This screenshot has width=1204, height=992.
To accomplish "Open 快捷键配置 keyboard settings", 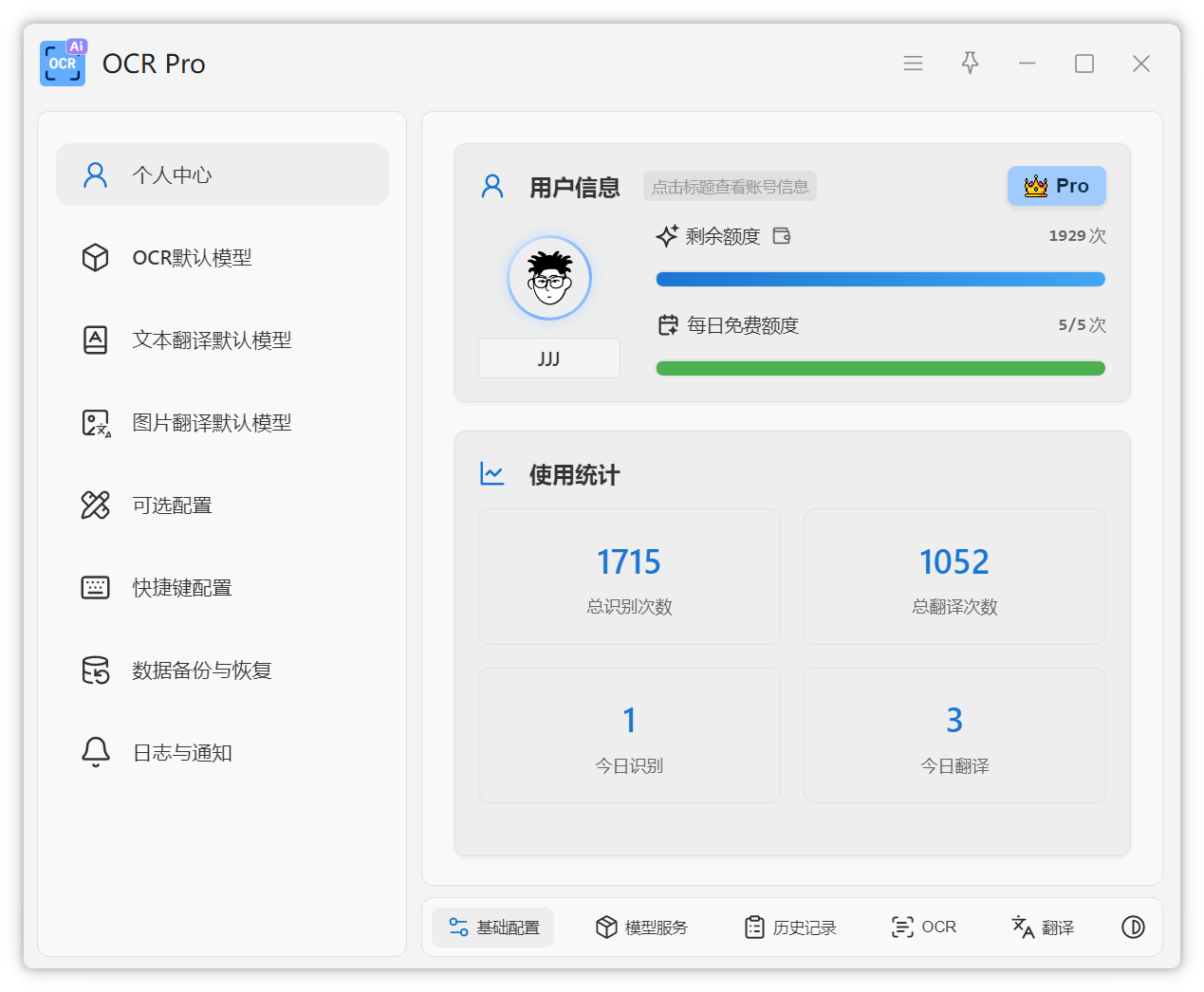I will pos(223,588).
